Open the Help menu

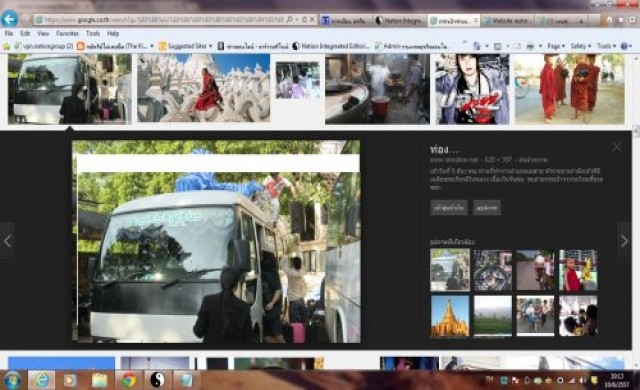113,33
